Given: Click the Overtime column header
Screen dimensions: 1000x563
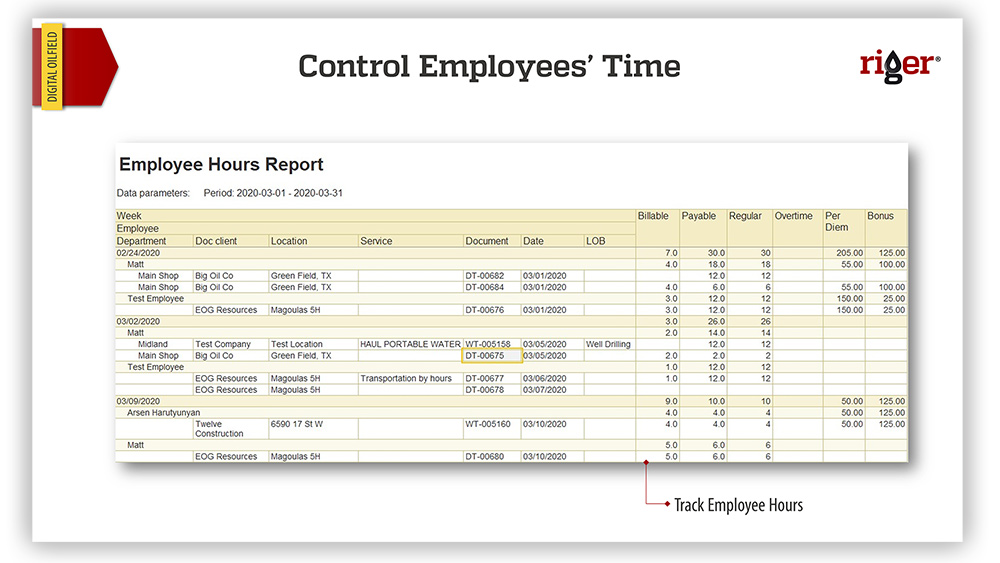Looking at the screenshot, I should click(793, 216).
